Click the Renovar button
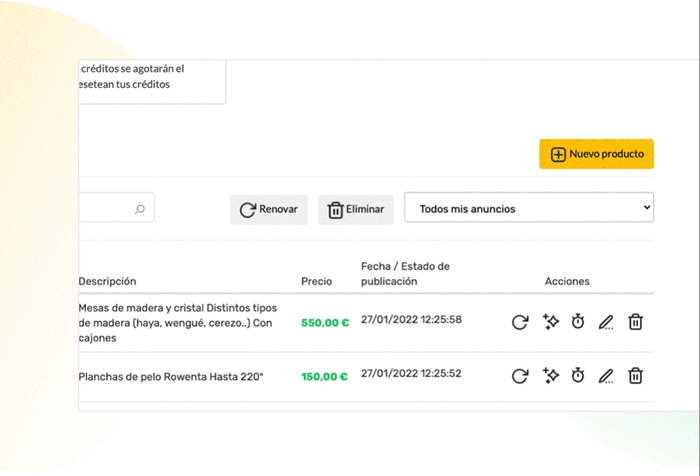This screenshot has height=476, width=700. point(268,209)
